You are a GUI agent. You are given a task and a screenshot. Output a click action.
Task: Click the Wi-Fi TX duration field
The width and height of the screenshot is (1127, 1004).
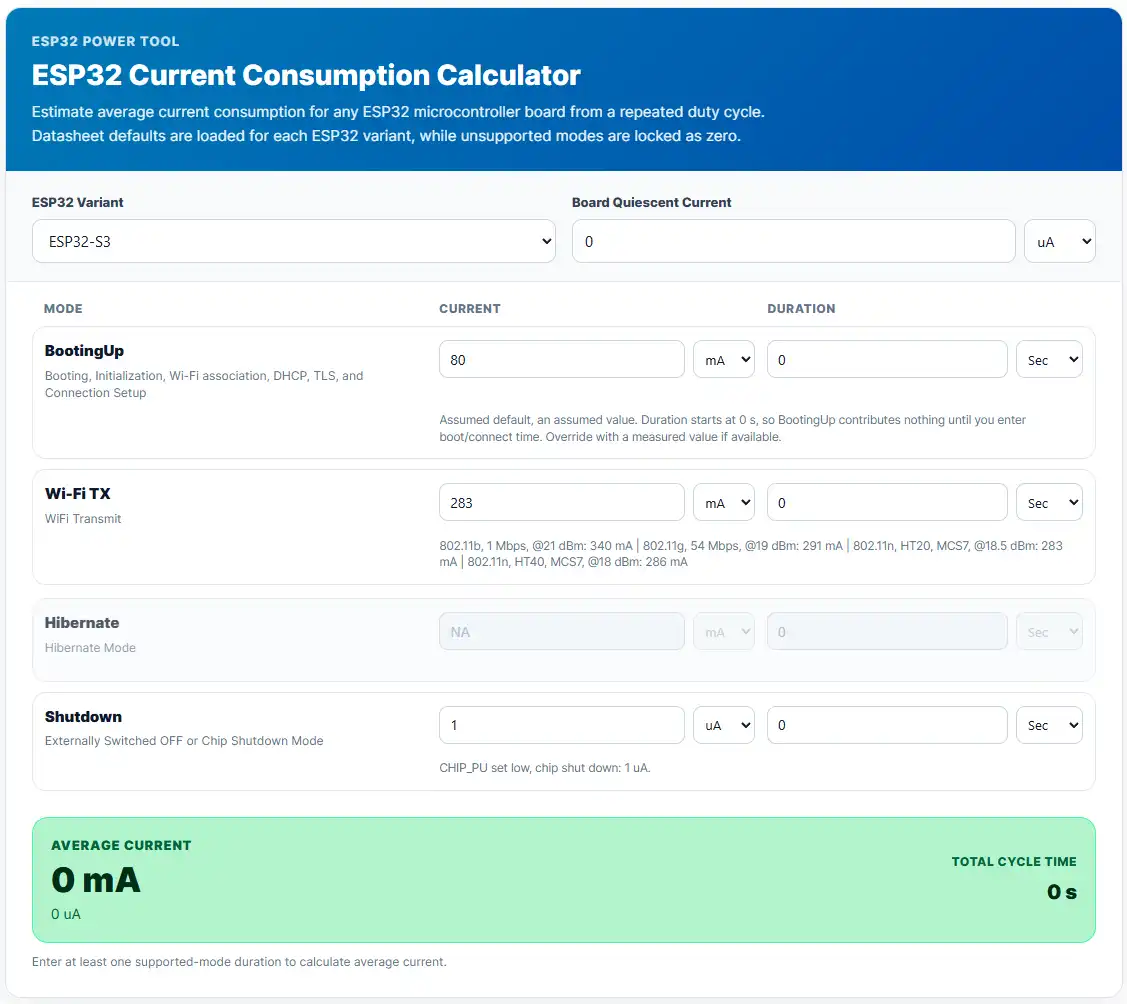pos(887,502)
